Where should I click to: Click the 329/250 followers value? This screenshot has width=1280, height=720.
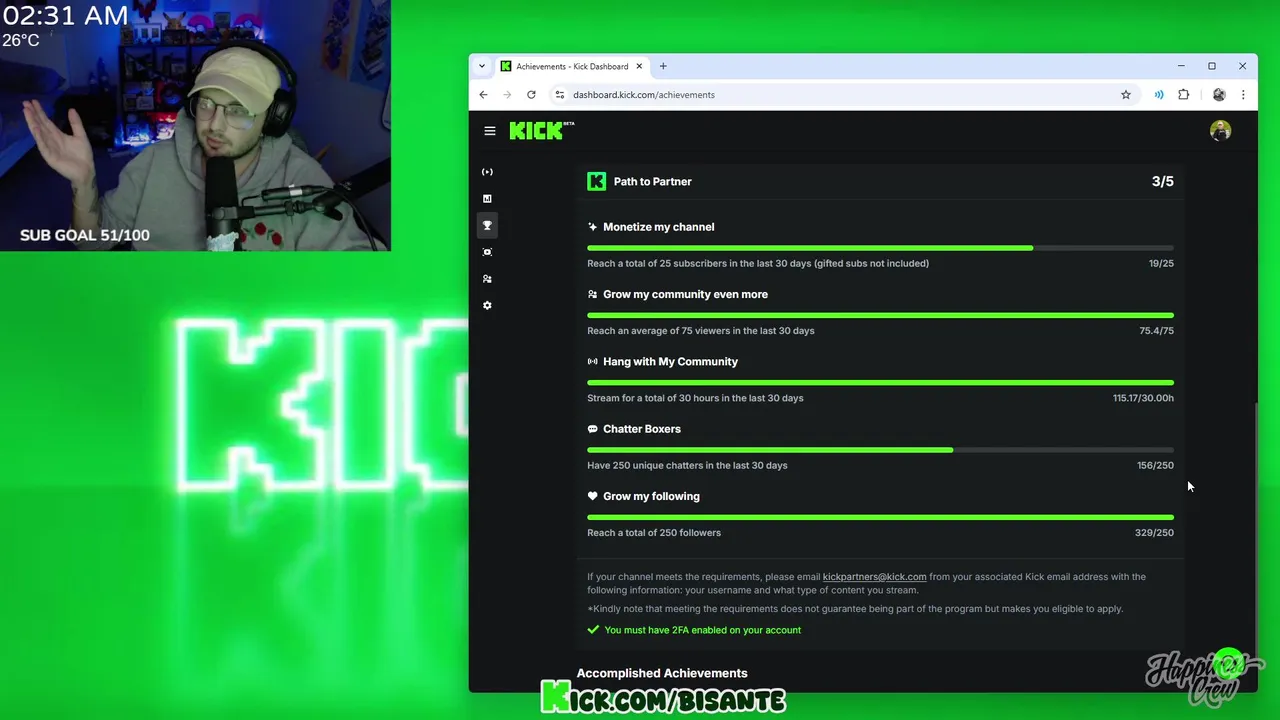coord(1154,533)
